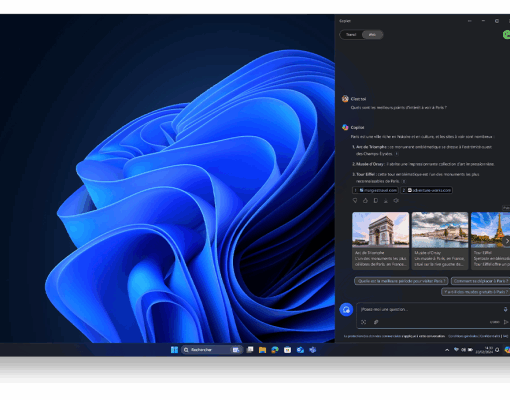The image size is (510, 400).
Task: Add a screenshot using the capture icon
Action: point(363,322)
